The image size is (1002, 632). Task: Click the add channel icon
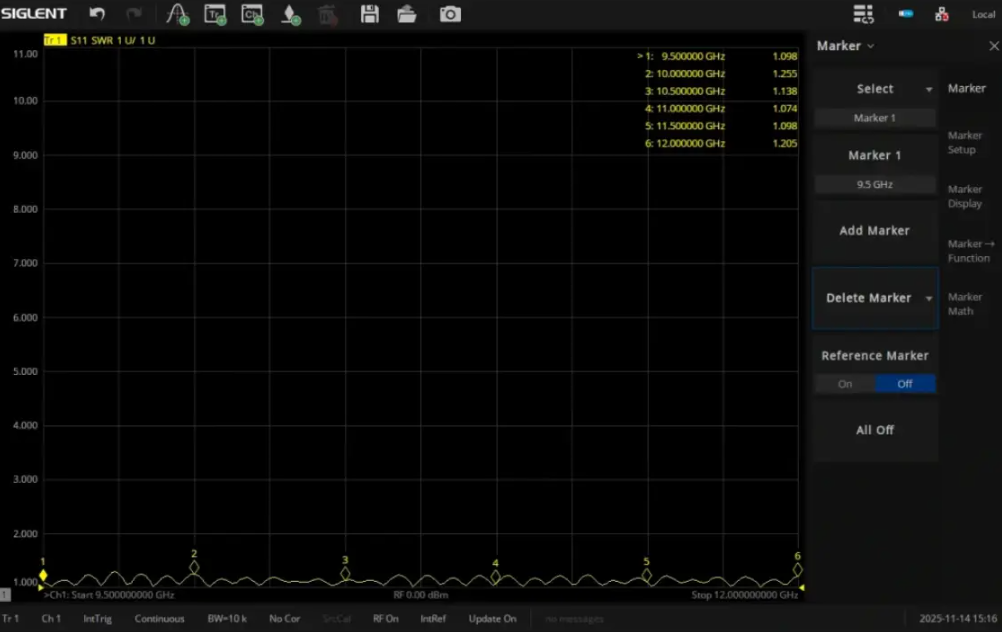click(x=252, y=14)
